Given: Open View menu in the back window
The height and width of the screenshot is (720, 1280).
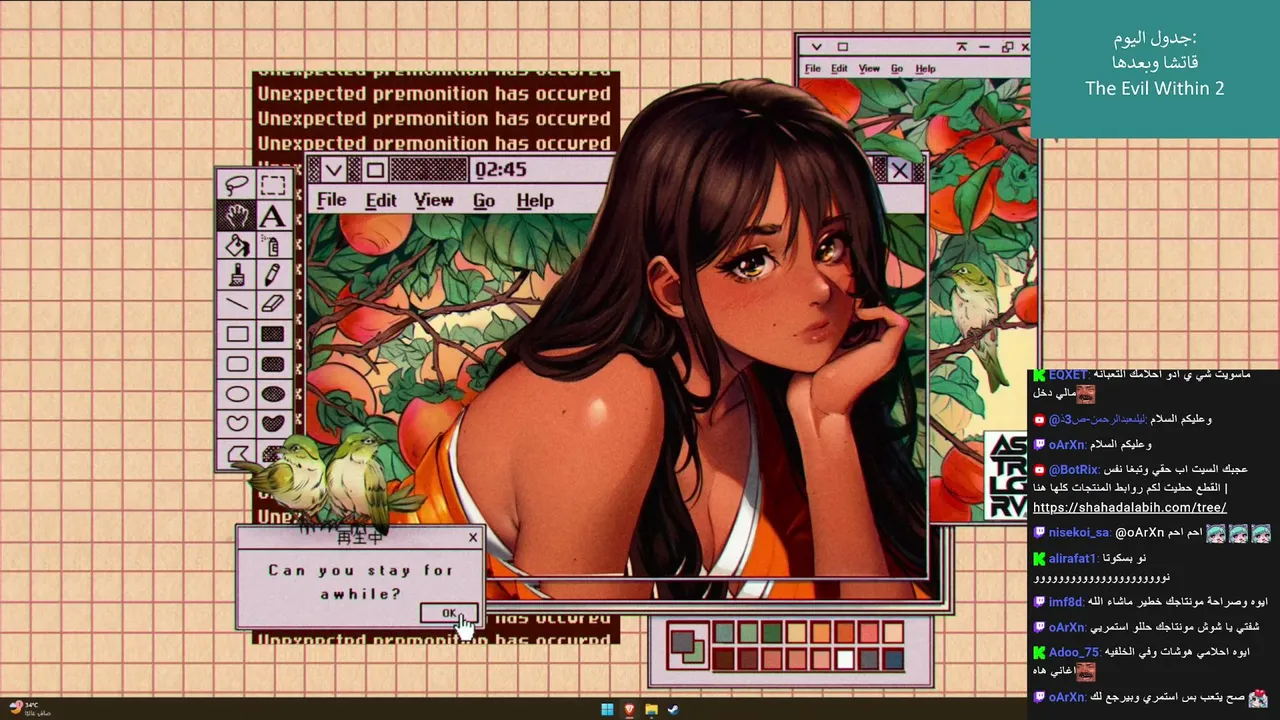Looking at the screenshot, I should click(869, 69).
